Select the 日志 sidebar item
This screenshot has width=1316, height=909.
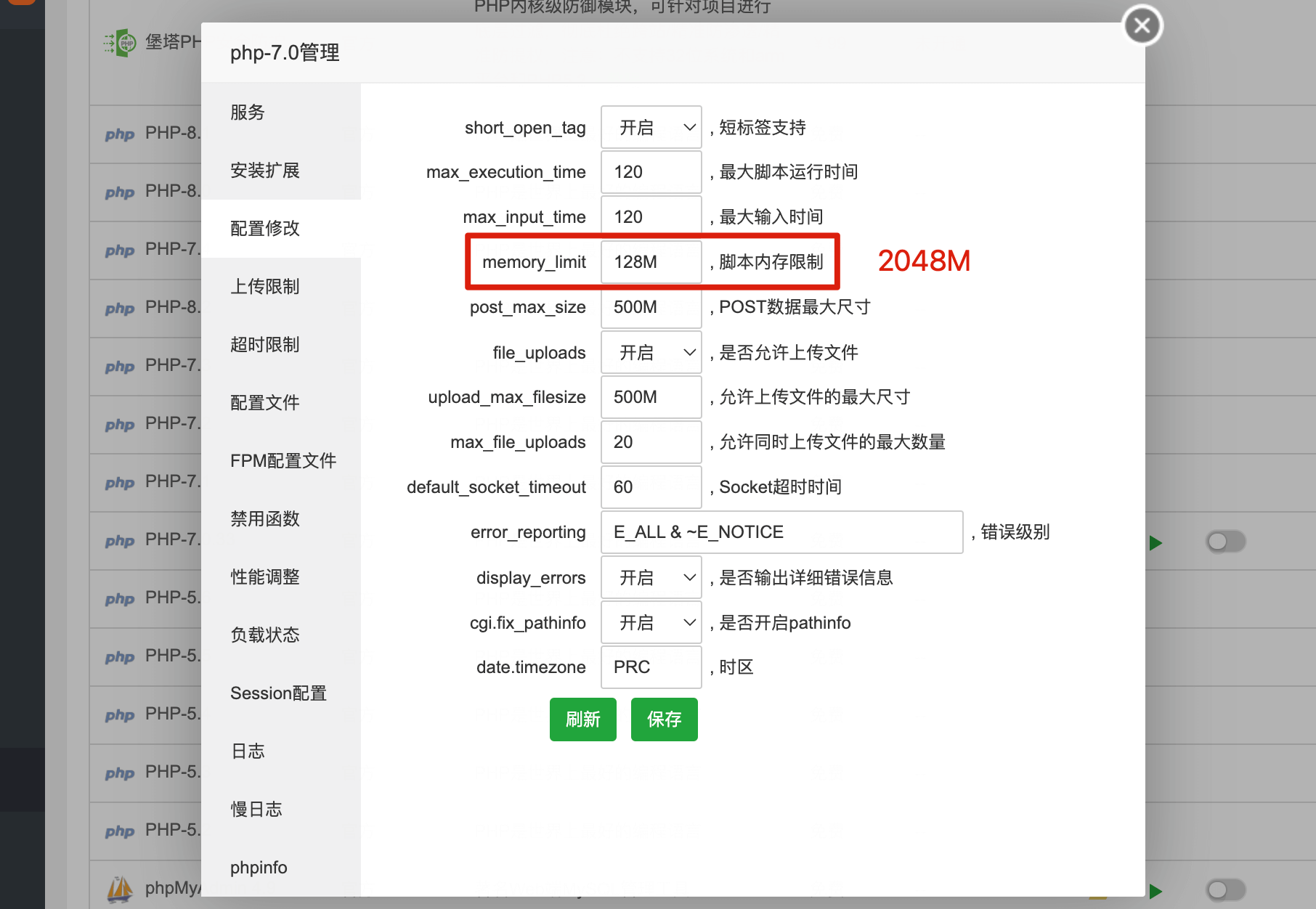pyautogui.click(x=281, y=751)
